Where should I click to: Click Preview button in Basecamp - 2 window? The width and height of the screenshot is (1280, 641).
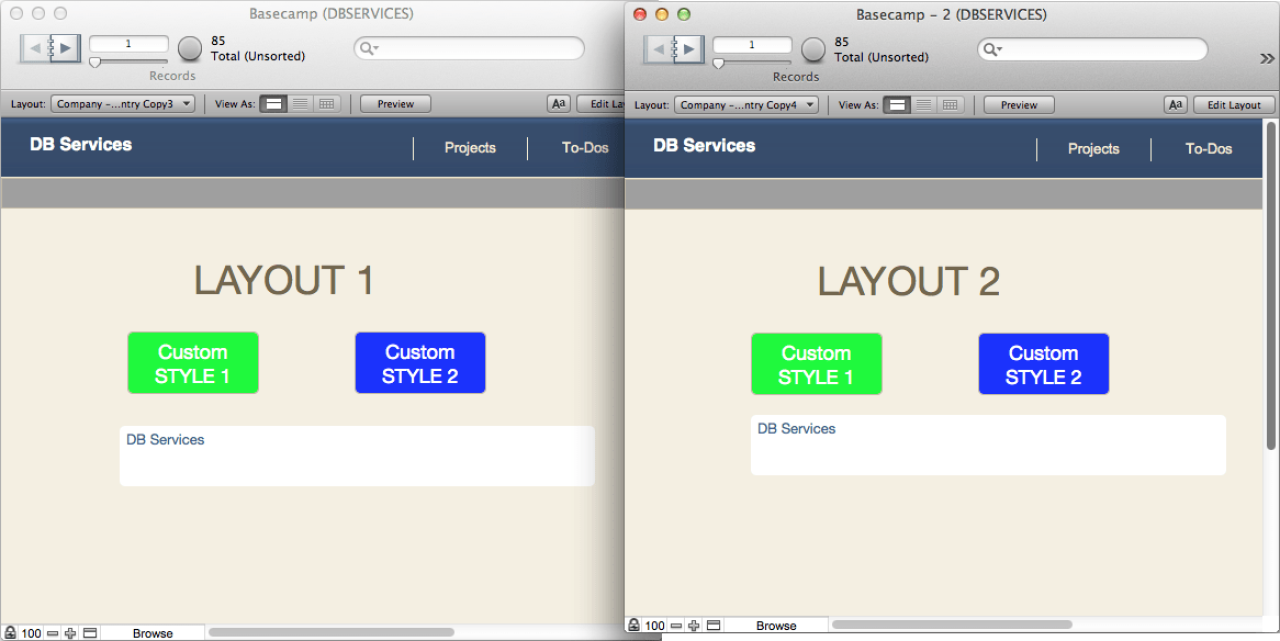tap(1019, 105)
